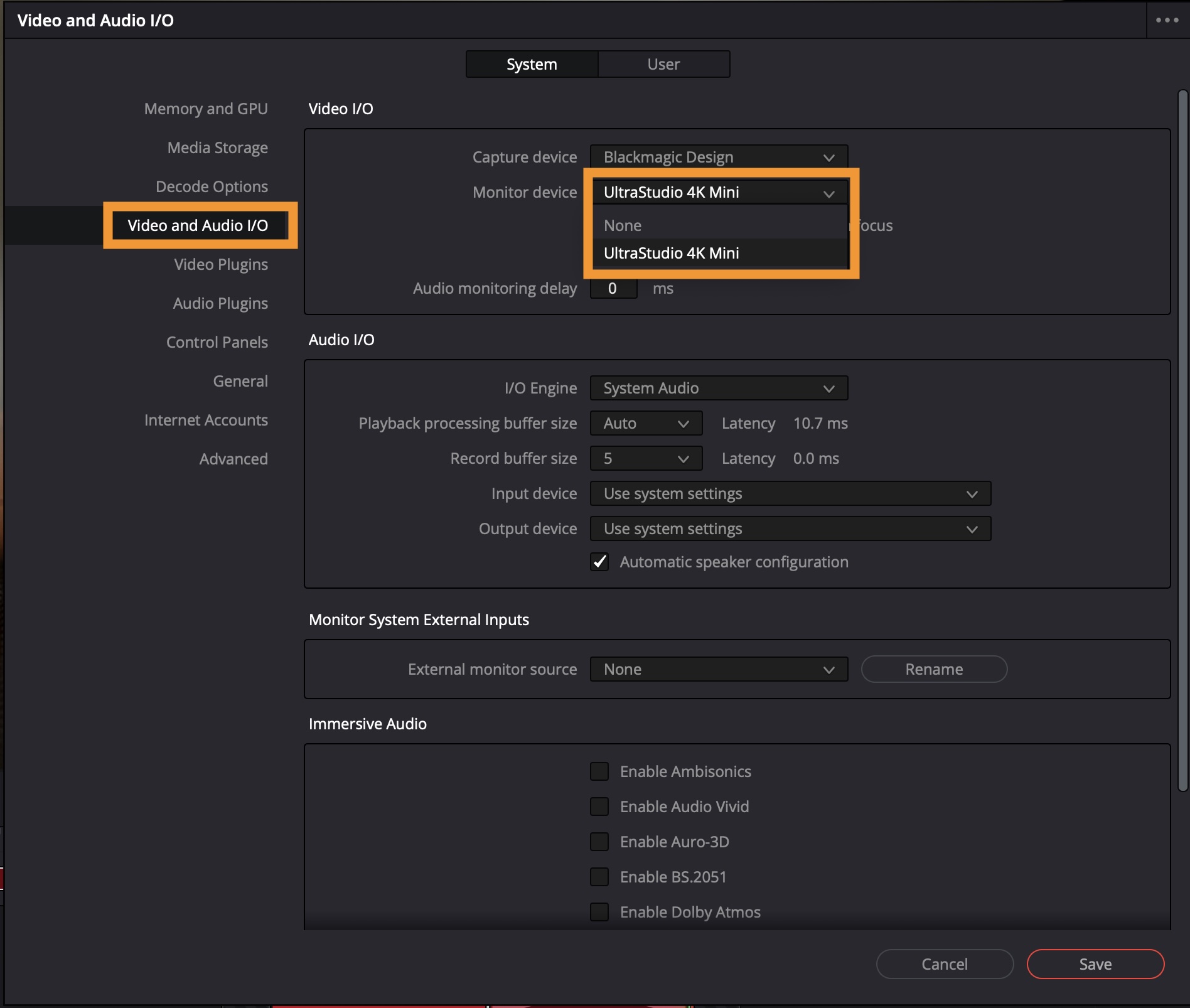This screenshot has width=1190, height=1008.
Task: Open Record buffer size dropdown
Action: point(646,458)
